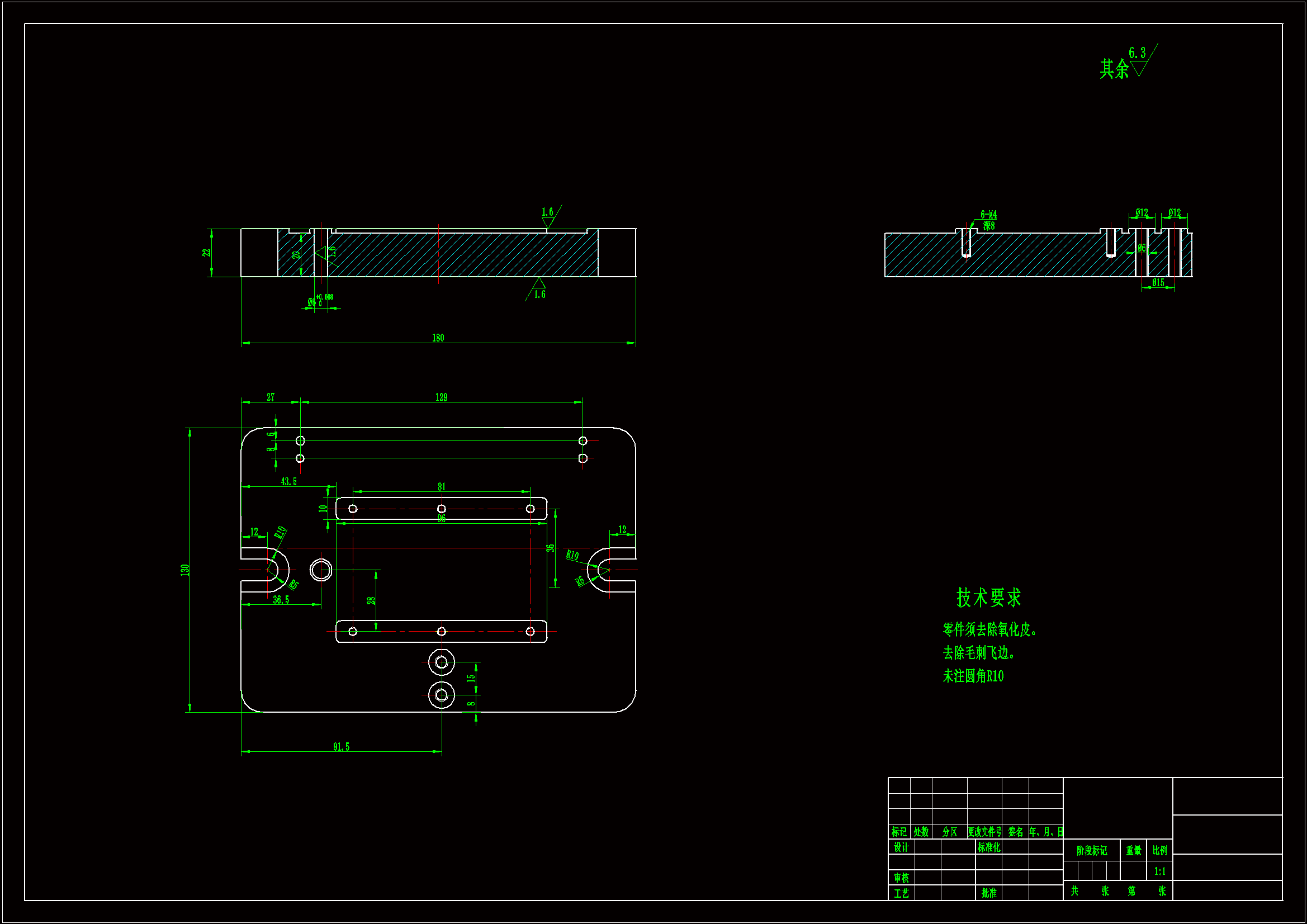Select the 标准化 title block cell
This screenshot has width=1307, height=924.
pos(989,848)
